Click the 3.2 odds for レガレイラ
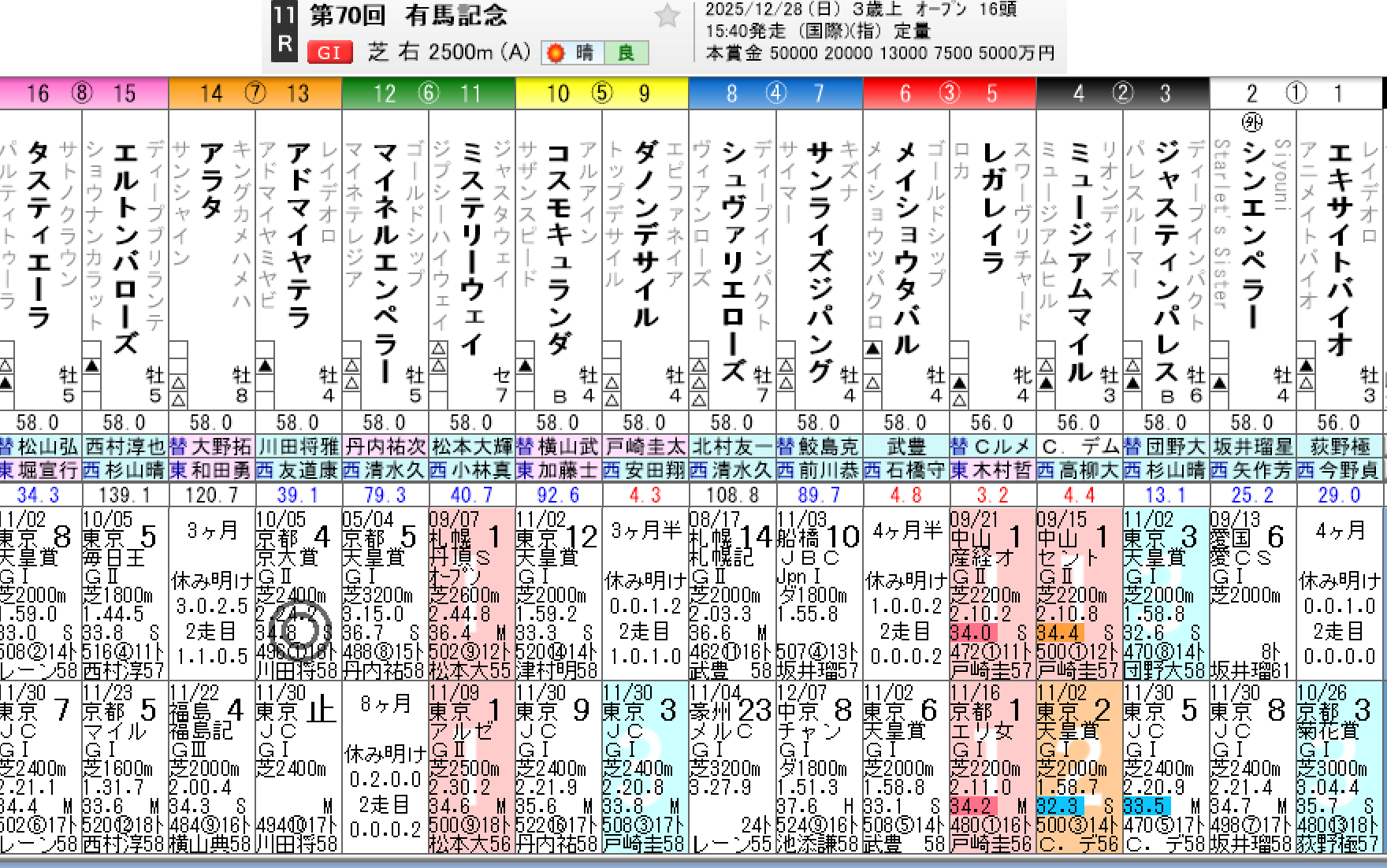1387x868 pixels. click(x=992, y=495)
